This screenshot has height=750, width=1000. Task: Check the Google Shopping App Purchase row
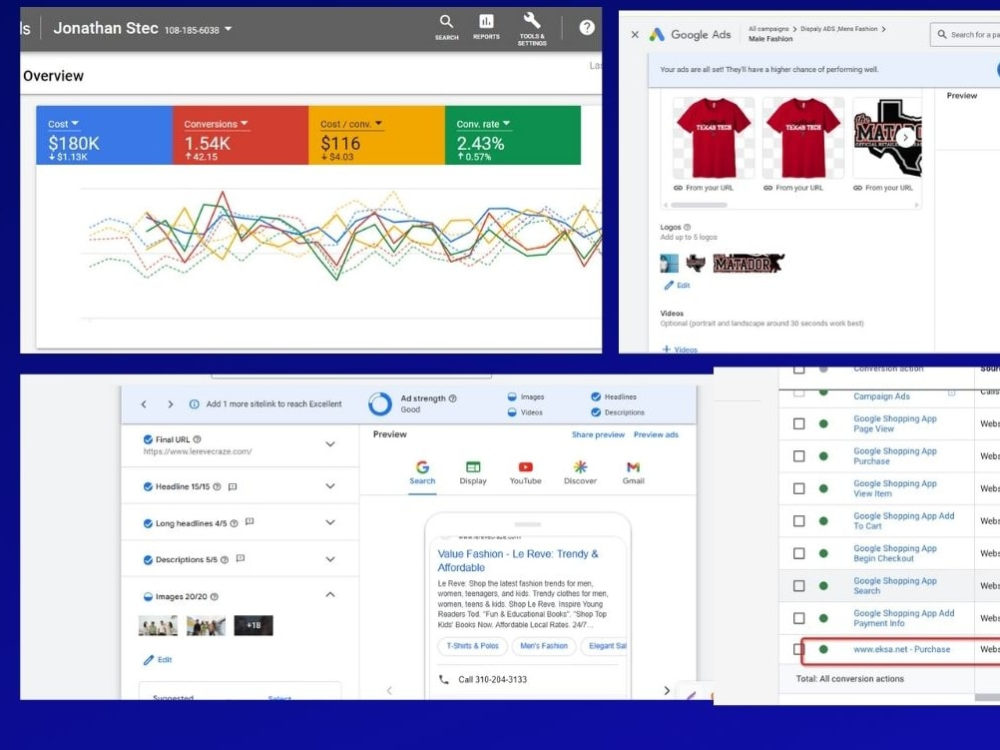pyautogui.click(x=799, y=456)
